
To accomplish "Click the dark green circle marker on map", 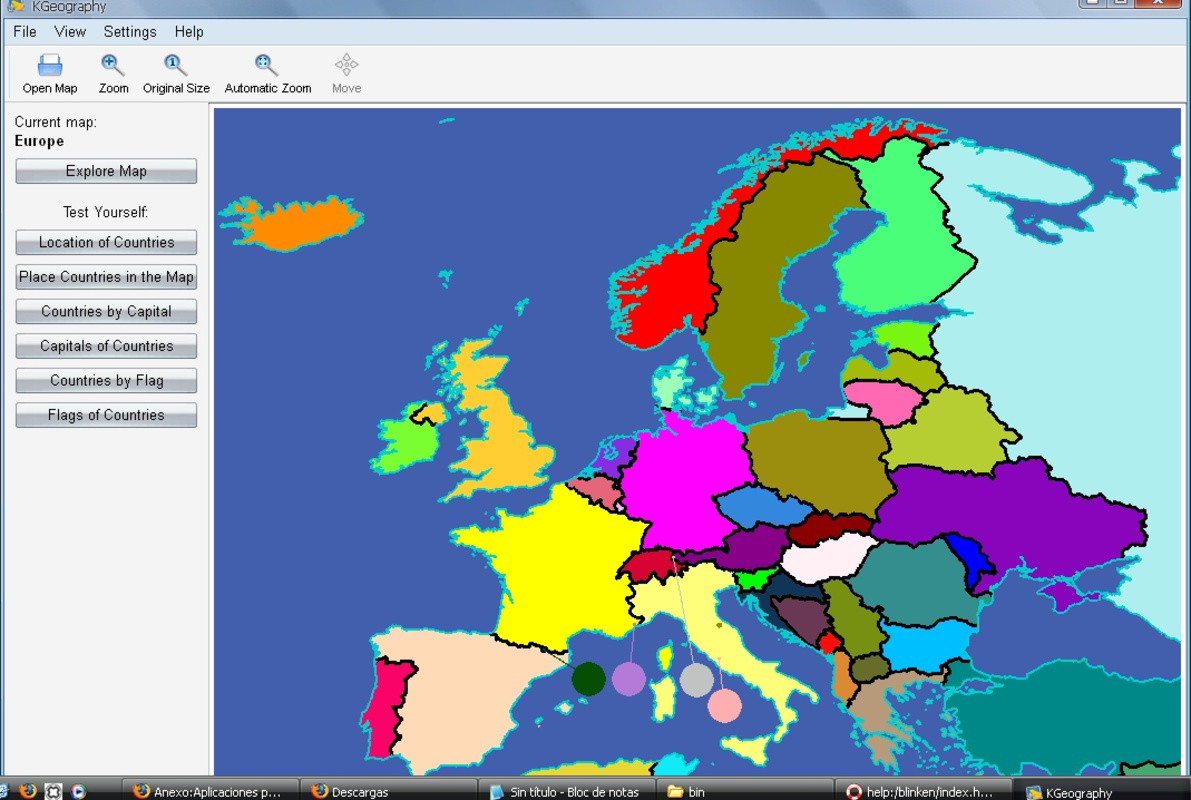I will pos(589,678).
